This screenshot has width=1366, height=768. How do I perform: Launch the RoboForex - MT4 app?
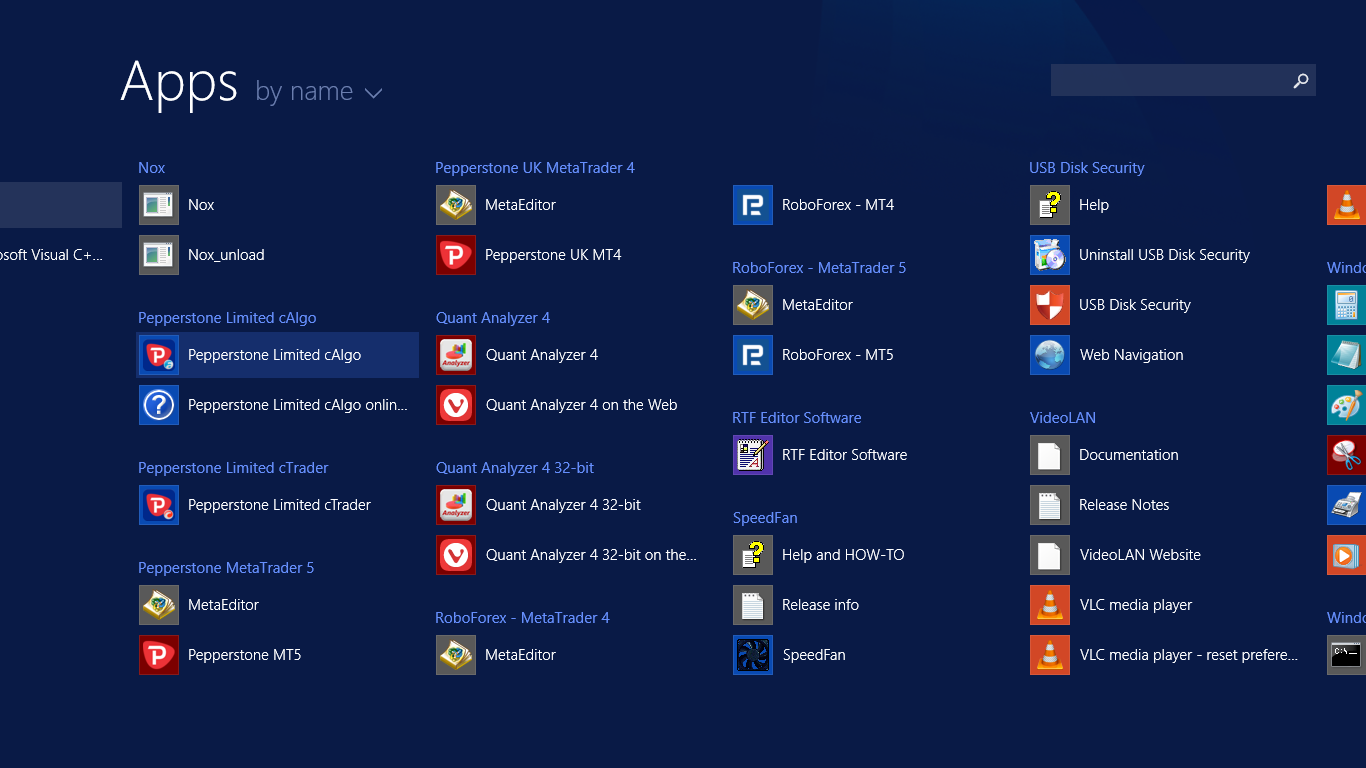coord(871,205)
